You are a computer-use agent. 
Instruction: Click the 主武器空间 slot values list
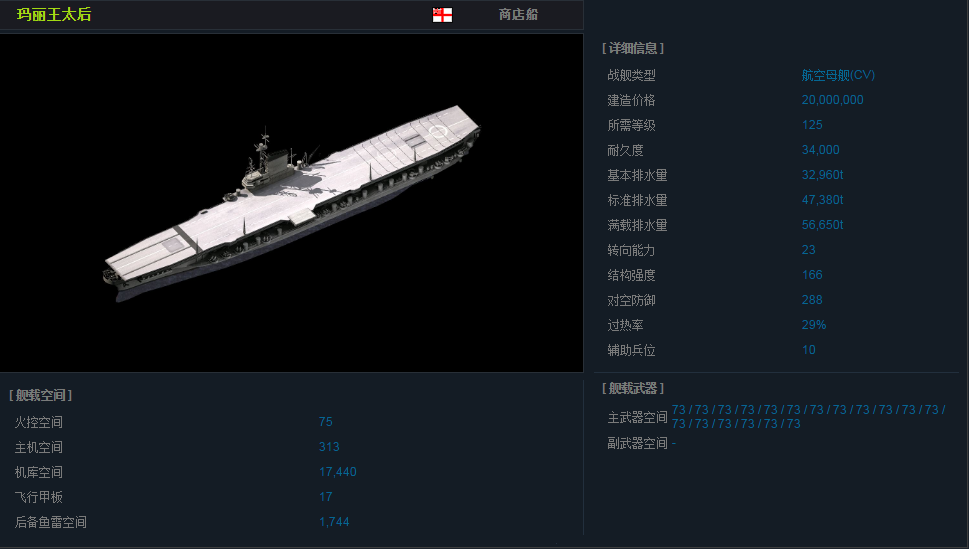pyautogui.click(x=808, y=417)
